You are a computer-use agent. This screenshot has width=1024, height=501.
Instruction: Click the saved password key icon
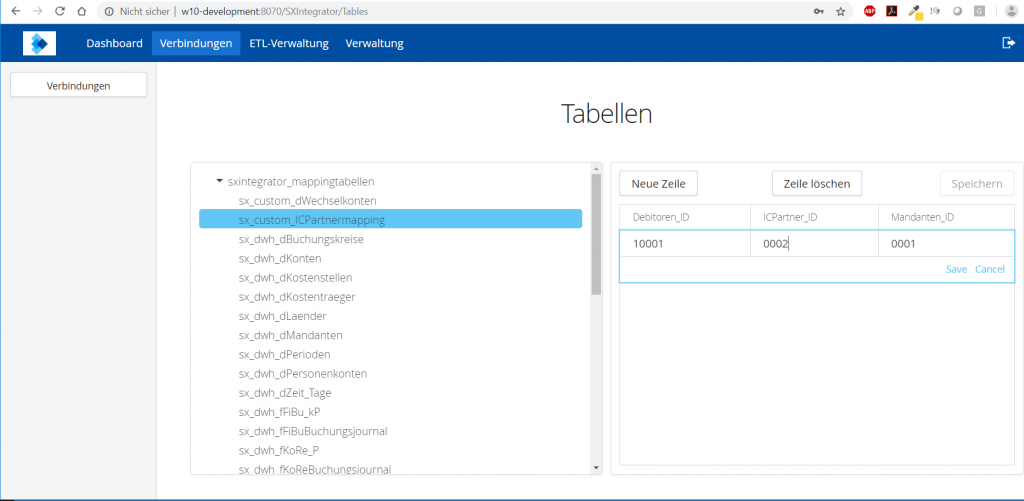click(x=818, y=11)
